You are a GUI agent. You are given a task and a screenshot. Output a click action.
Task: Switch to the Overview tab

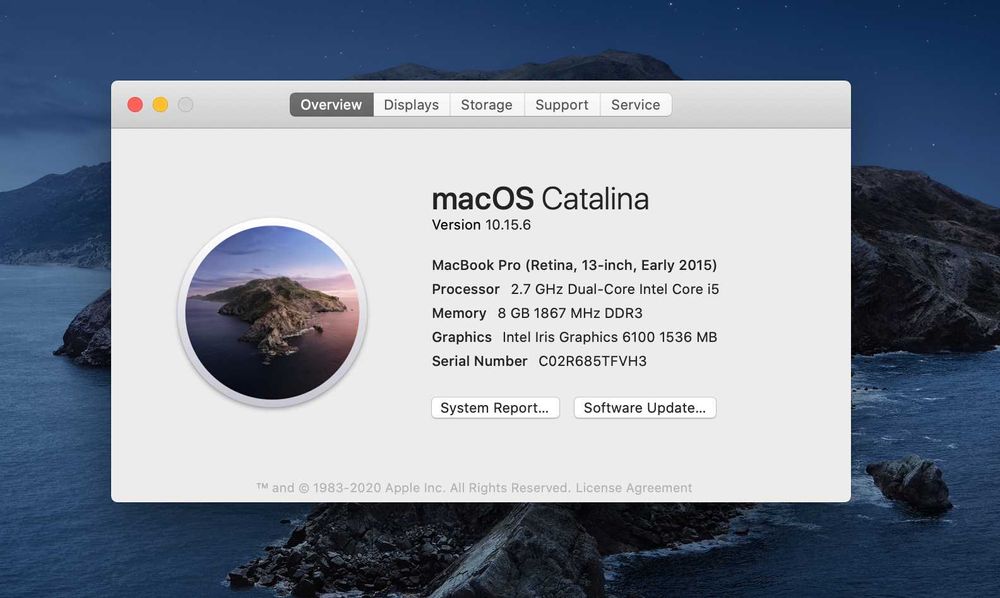click(331, 105)
